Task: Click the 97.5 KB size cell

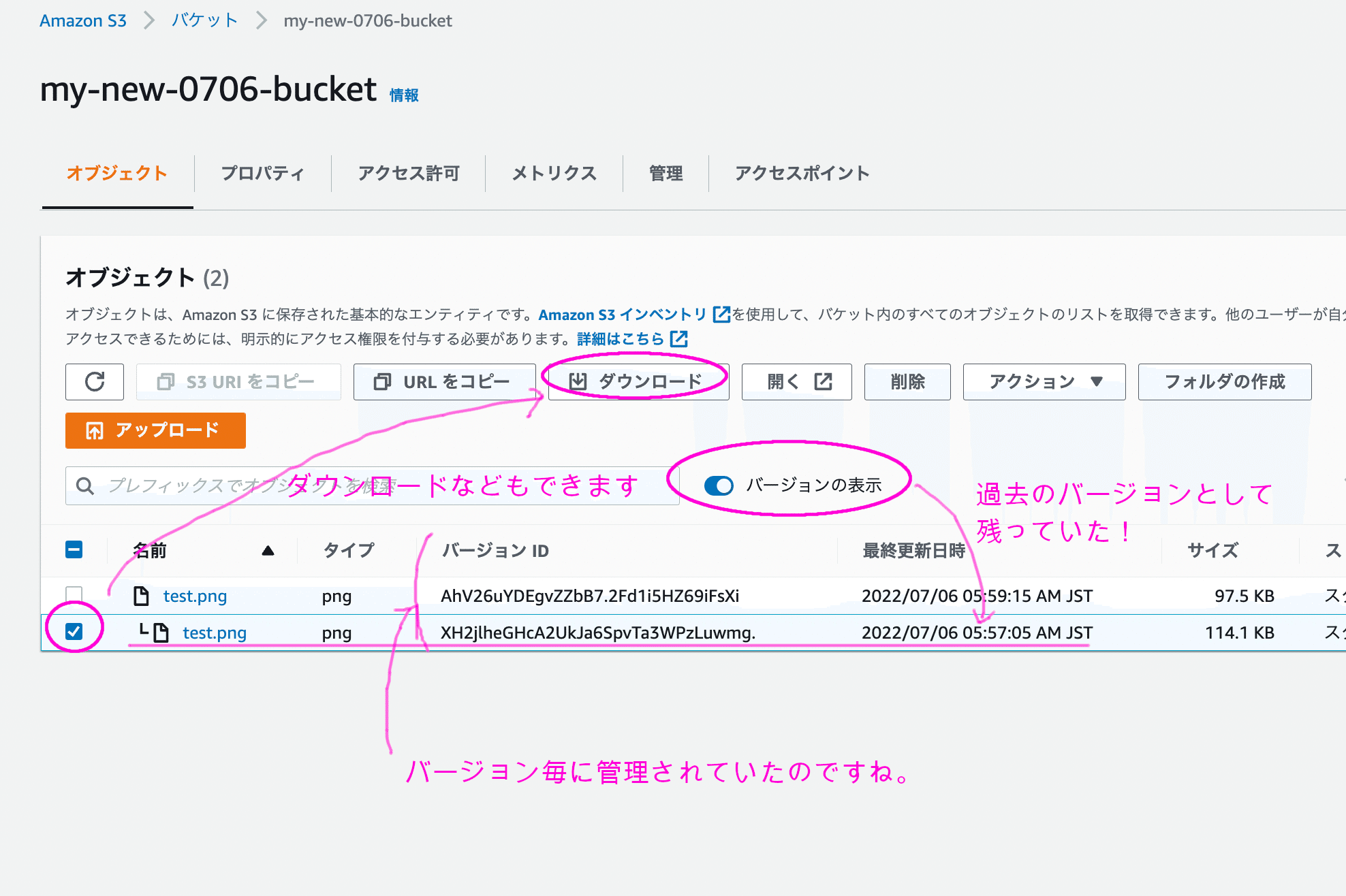Action: (x=1245, y=596)
